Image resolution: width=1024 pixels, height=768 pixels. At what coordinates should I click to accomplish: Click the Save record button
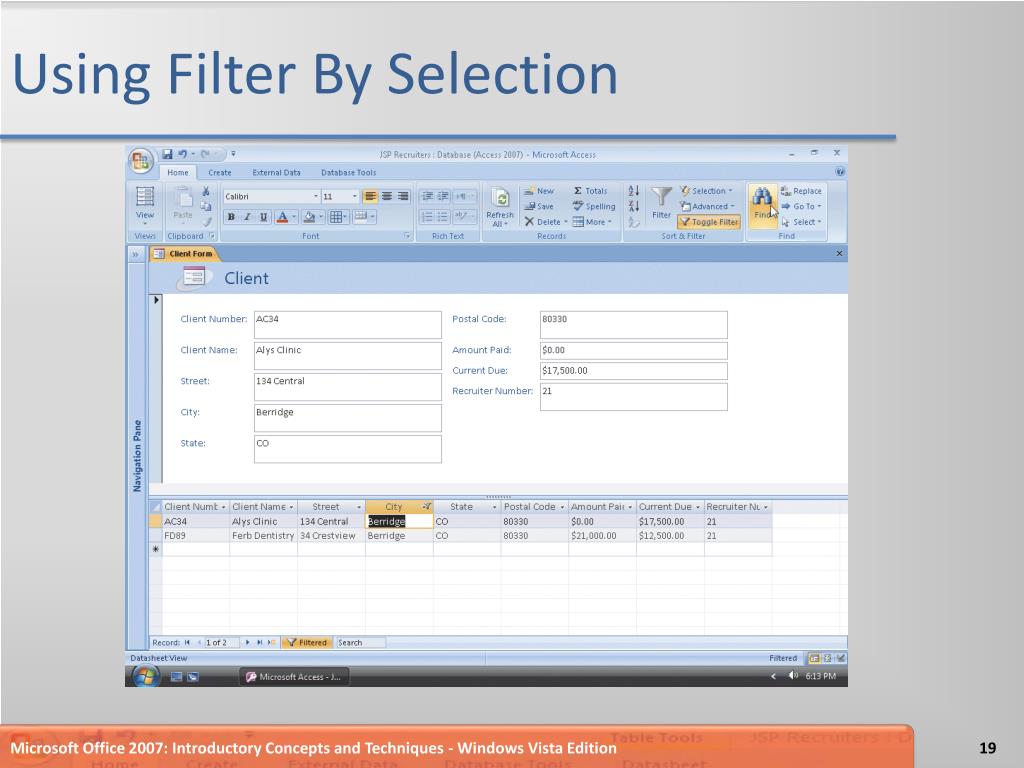point(539,206)
